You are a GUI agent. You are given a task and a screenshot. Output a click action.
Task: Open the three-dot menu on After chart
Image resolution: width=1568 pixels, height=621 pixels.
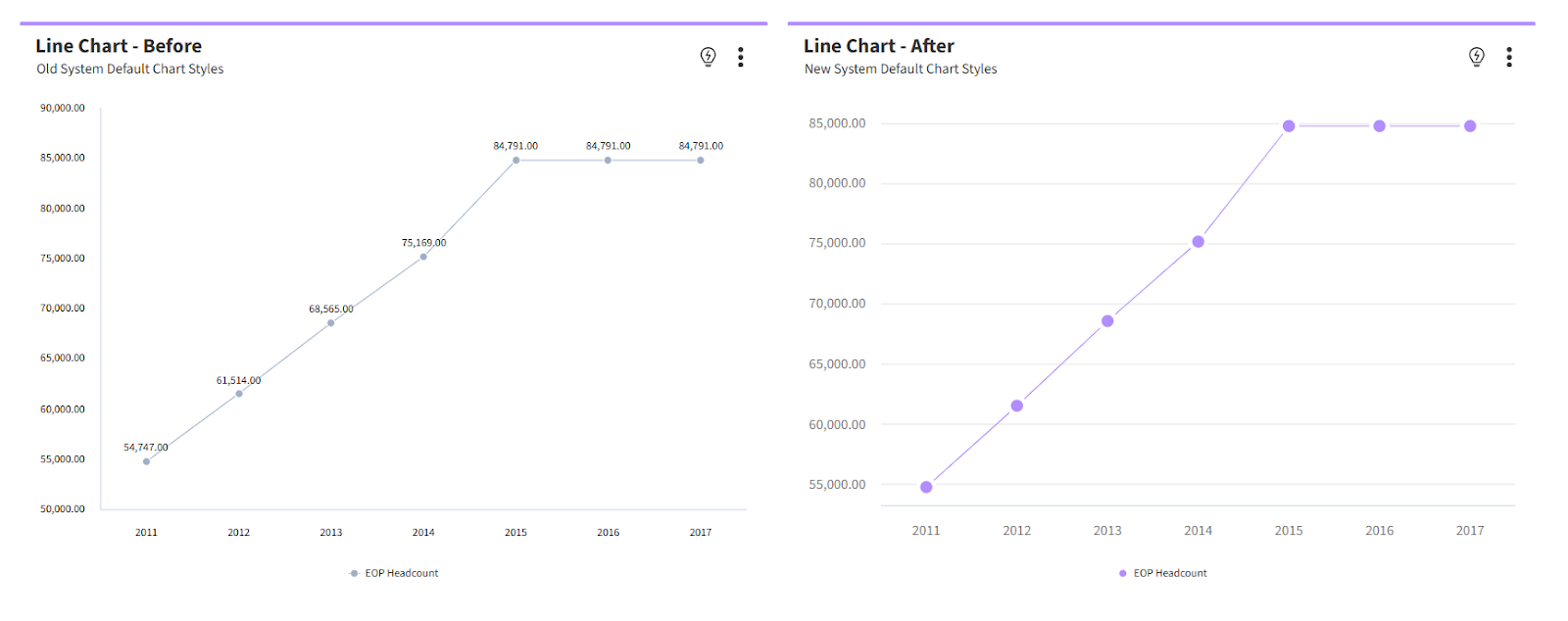[x=1509, y=57]
